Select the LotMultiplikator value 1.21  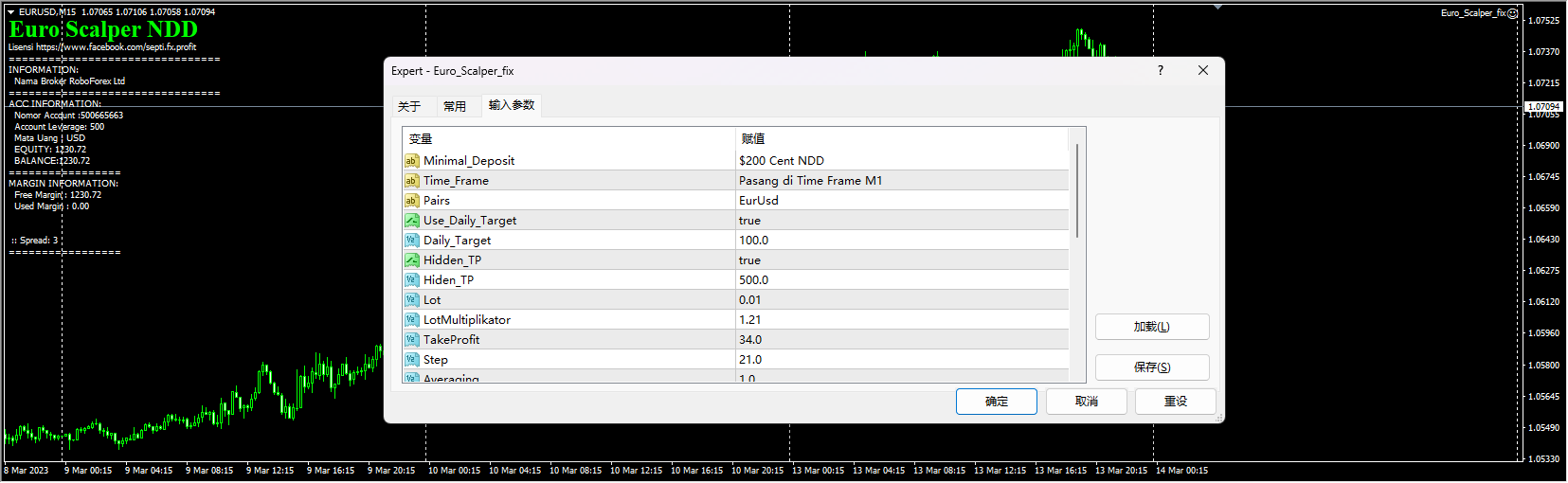750,320
